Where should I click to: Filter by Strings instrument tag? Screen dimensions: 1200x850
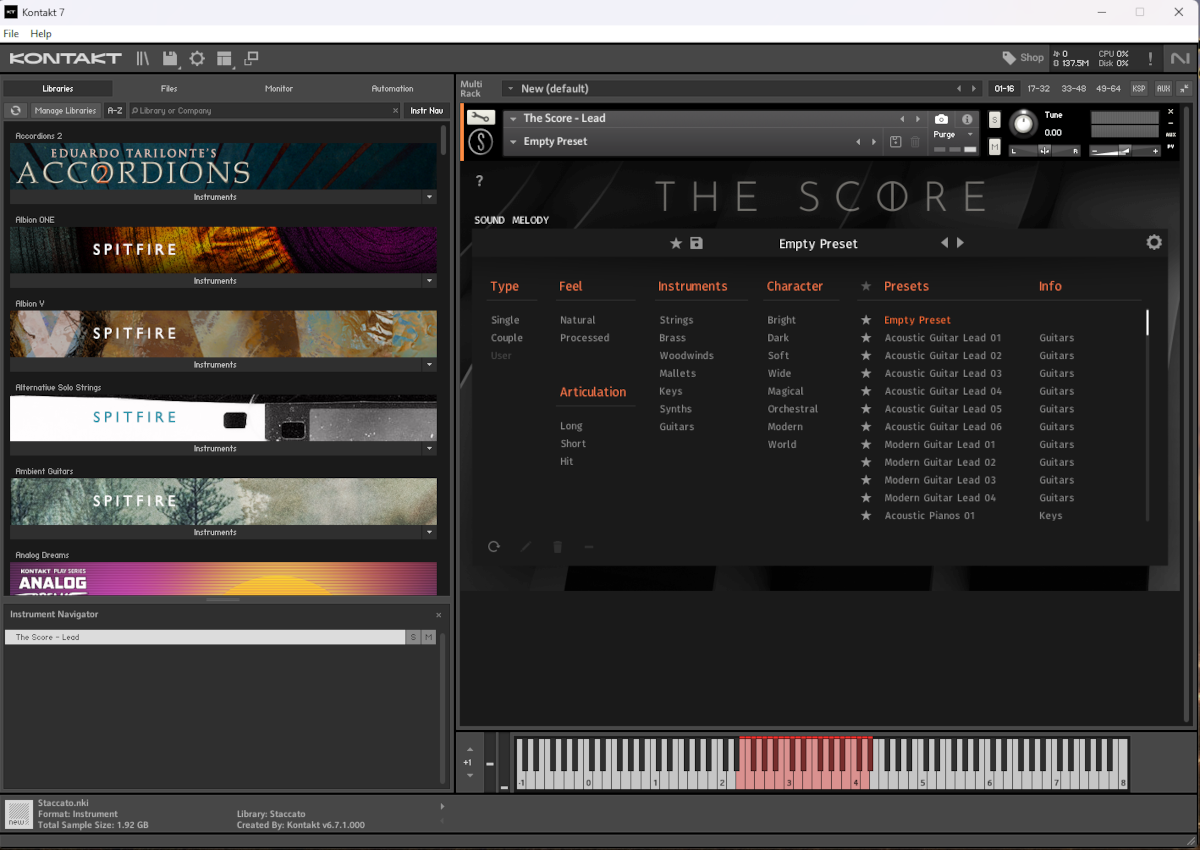coord(676,320)
